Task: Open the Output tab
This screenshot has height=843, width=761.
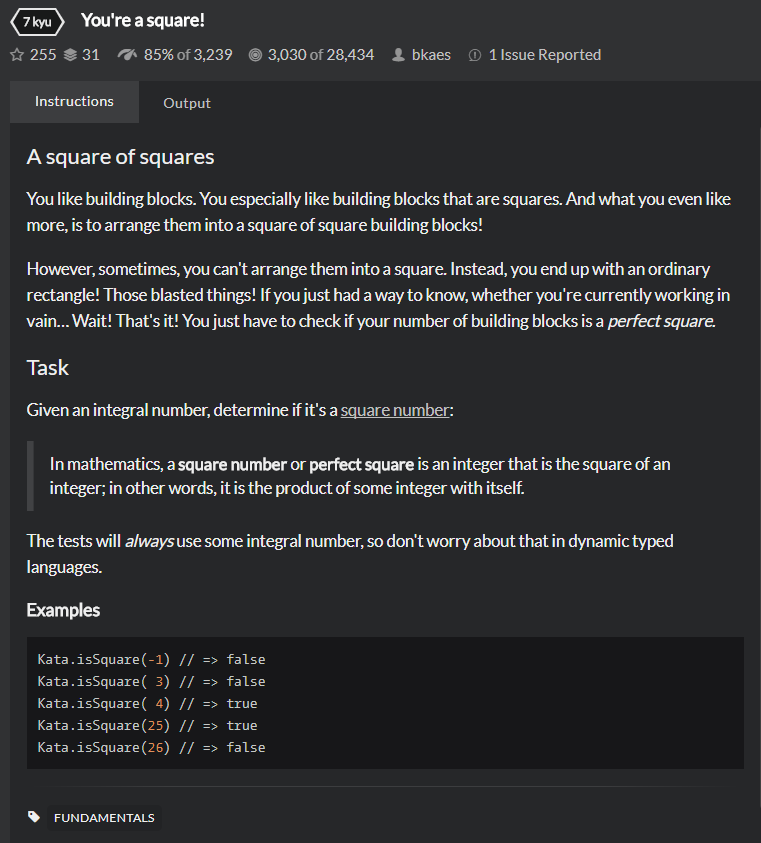Action: pyautogui.click(x=187, y=103)
